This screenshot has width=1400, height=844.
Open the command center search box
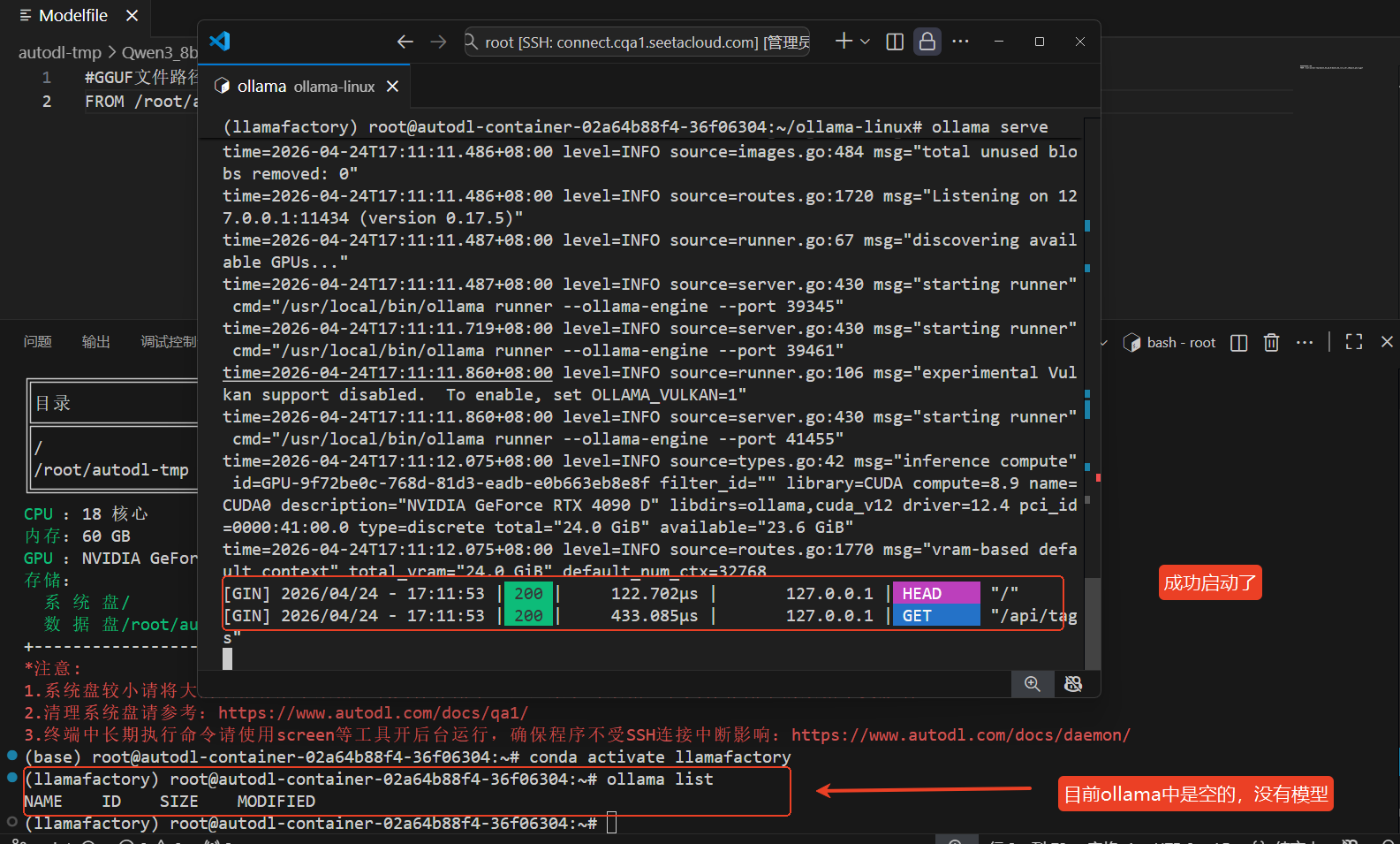pyautogui.click(x=637, y=42)
